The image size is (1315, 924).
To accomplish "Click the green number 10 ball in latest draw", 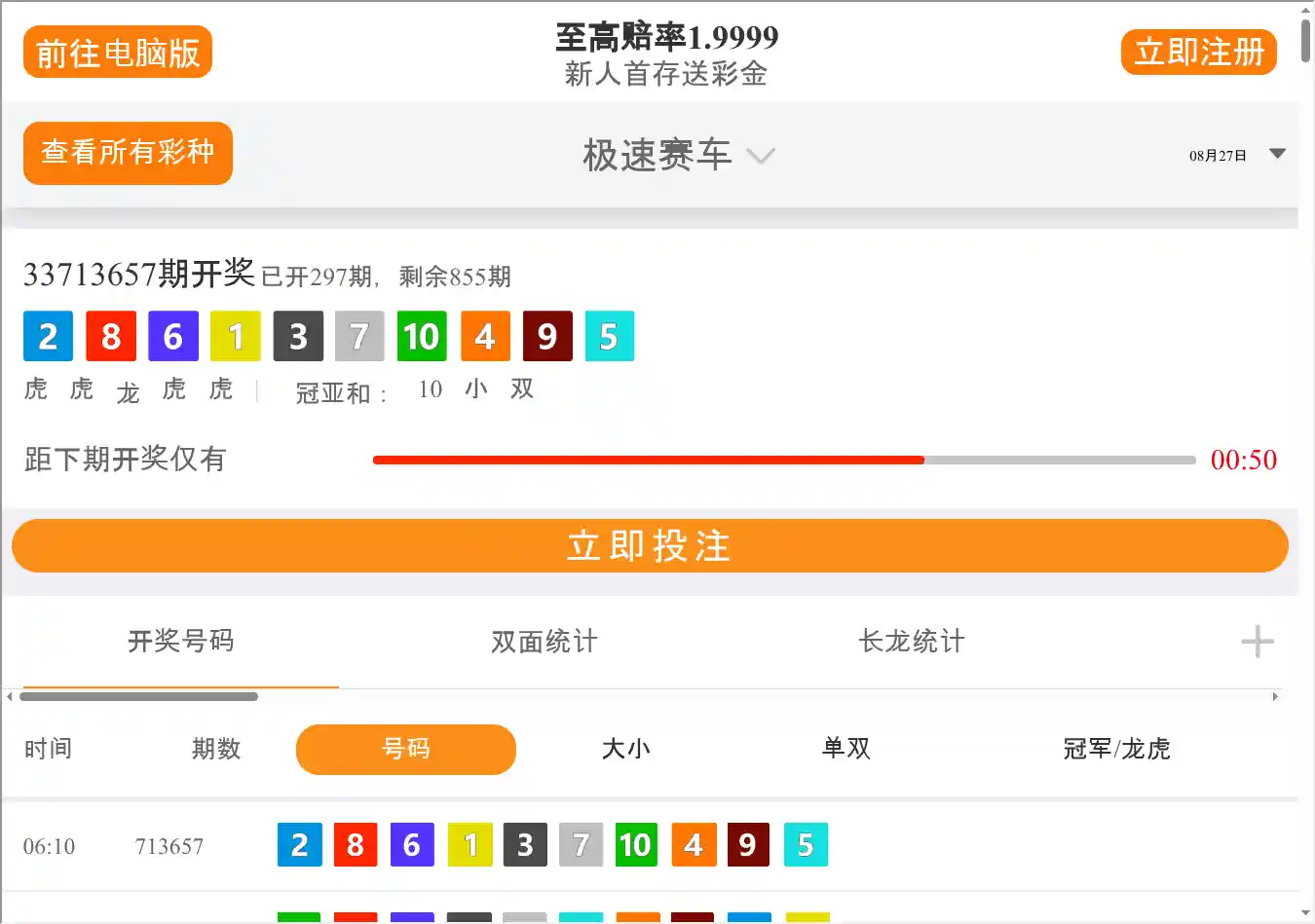I will (x=422, y=337).
